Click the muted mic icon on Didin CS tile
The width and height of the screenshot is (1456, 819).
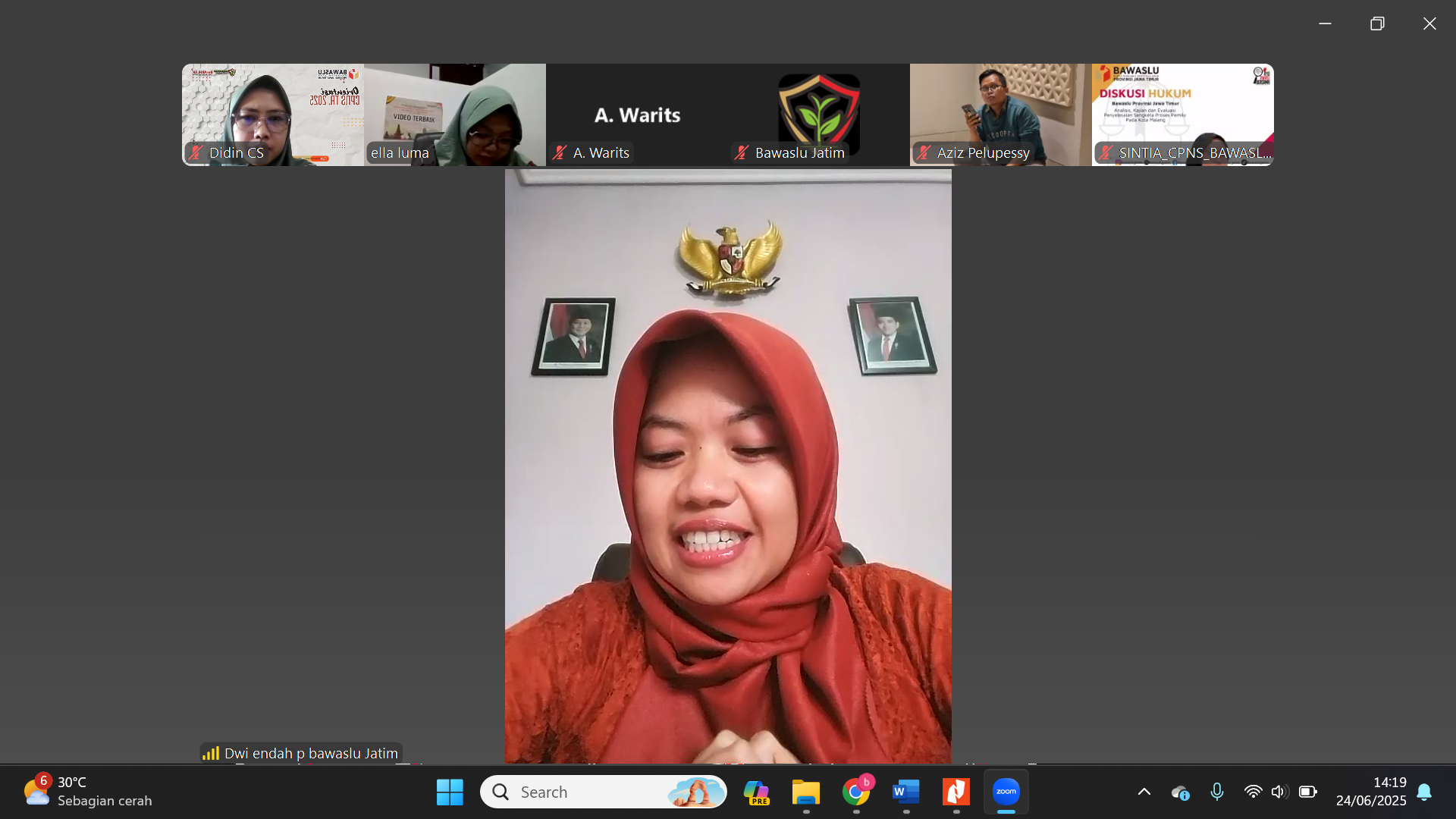(x=196, y=152)
